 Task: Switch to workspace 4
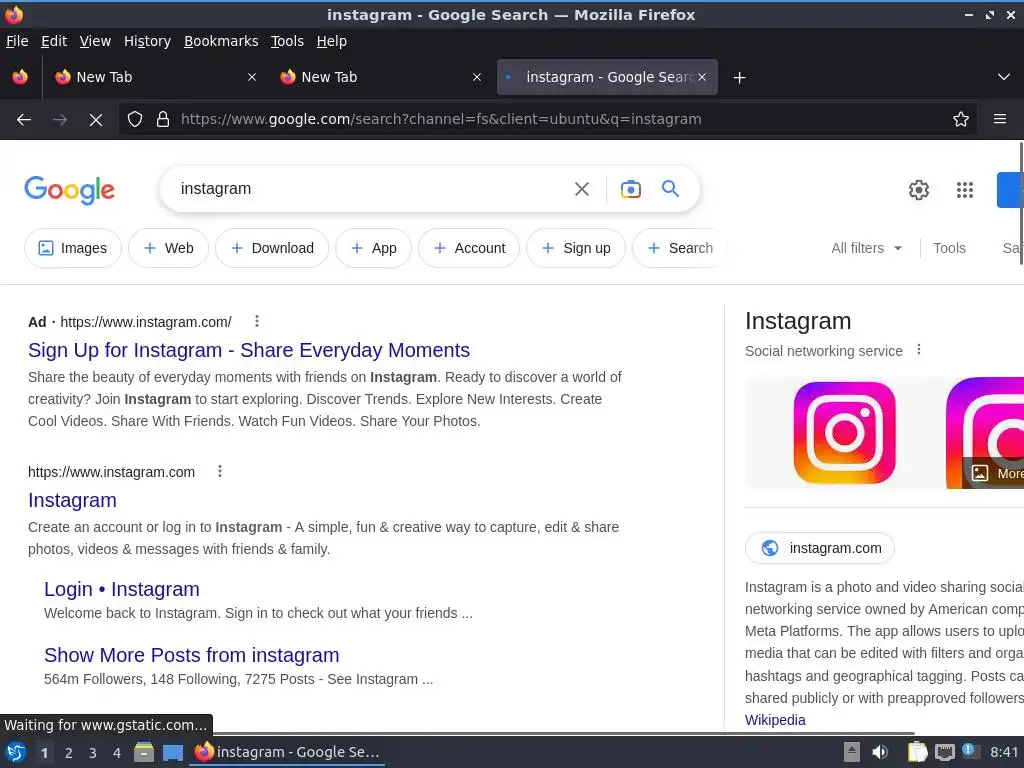point(117,753)
